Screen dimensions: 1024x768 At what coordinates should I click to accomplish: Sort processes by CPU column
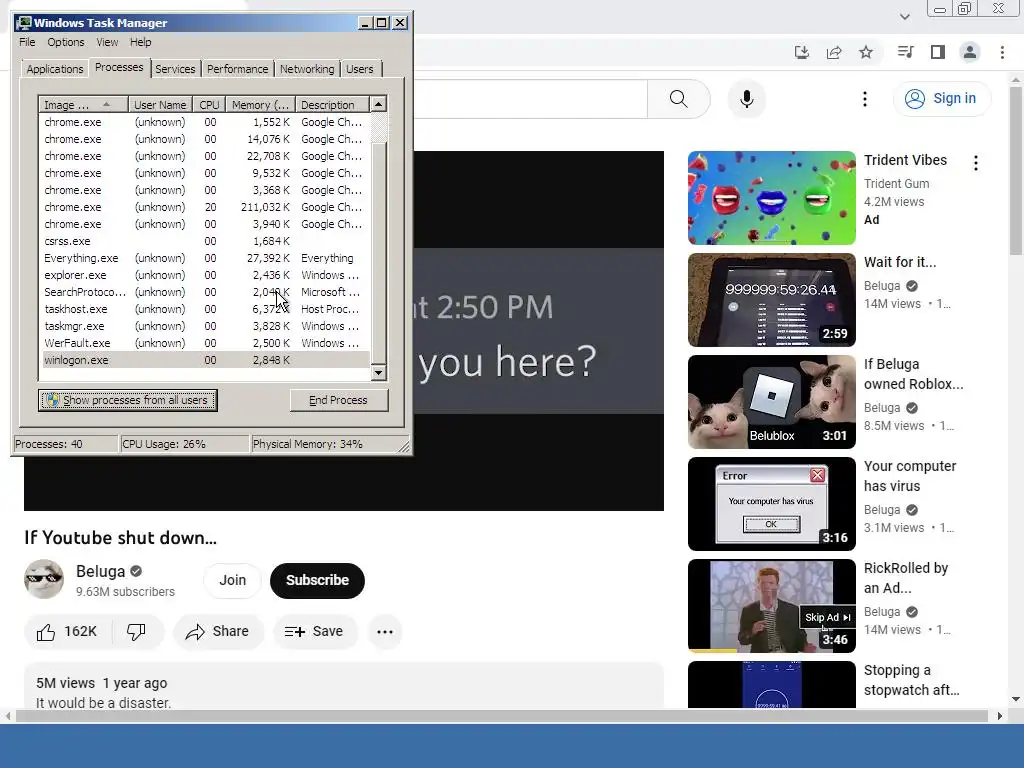[x=210, y=104]
